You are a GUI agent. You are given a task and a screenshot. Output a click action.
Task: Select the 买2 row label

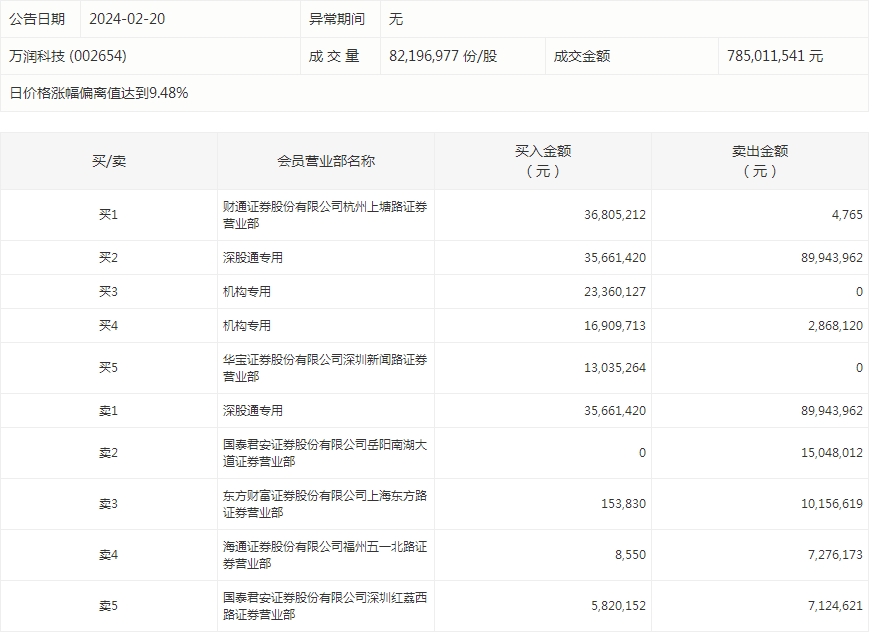point(108,258)
